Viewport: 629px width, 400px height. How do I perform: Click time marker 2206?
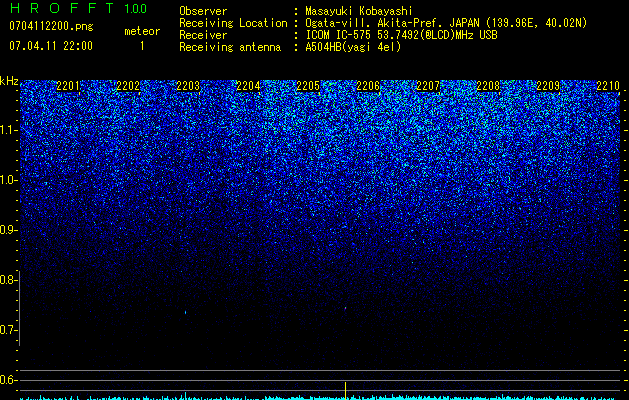[x=368, y=86]
